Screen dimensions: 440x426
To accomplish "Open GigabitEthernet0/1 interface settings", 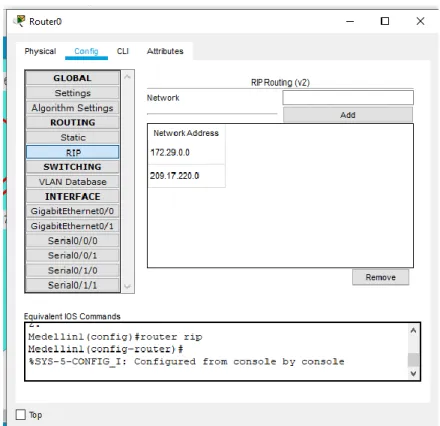I will click(72, 226).
